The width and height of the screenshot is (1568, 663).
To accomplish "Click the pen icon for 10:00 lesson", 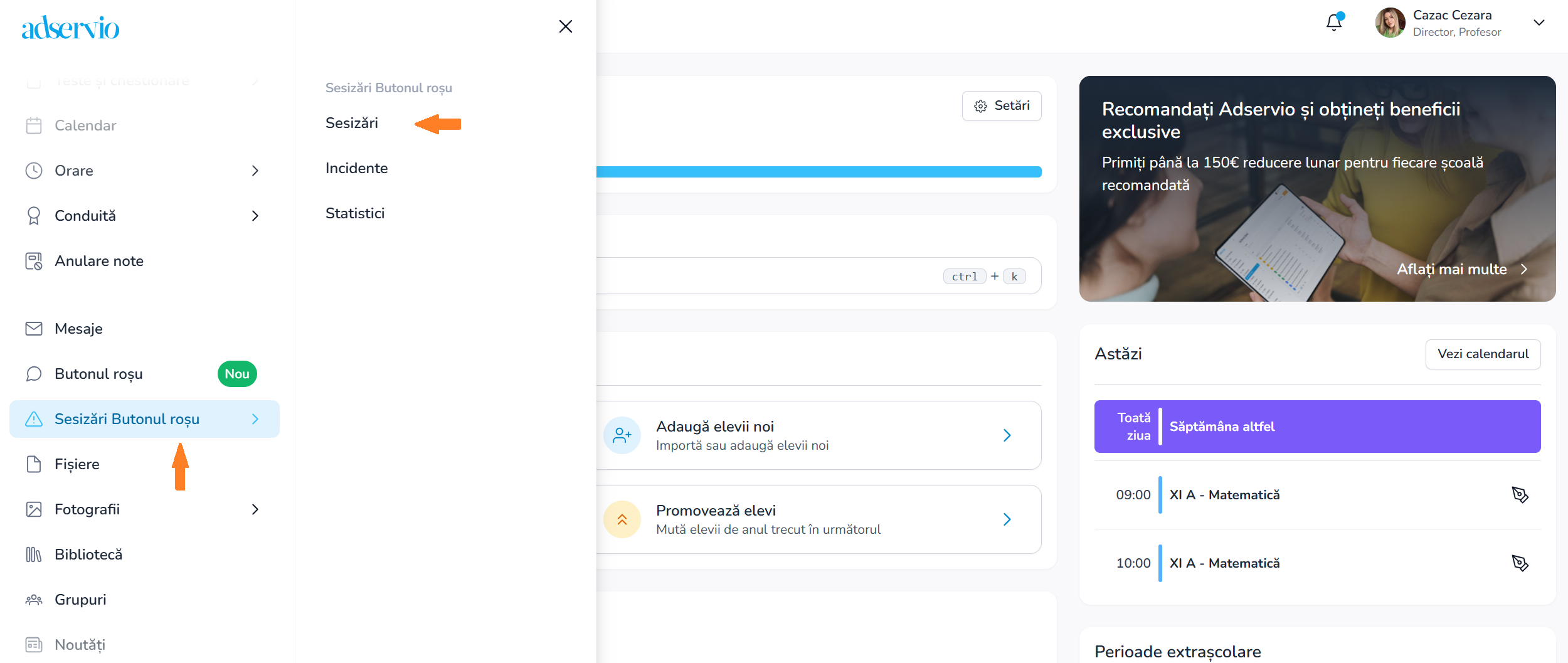I will point(1520,563).
